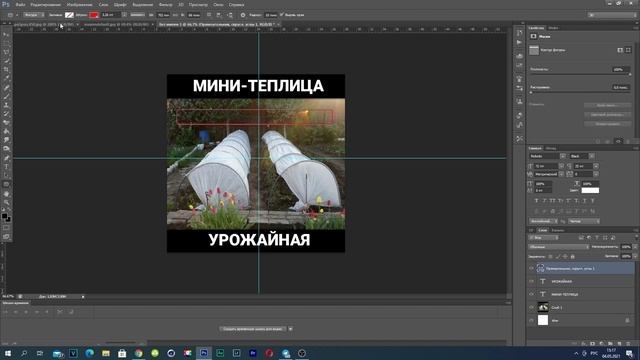
Task: Select the Hand tool
Action: tap(6, 193)
